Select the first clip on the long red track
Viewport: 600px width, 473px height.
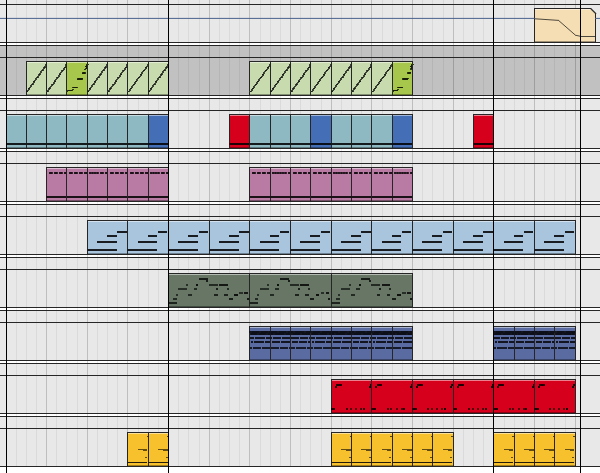click(351, 396)
